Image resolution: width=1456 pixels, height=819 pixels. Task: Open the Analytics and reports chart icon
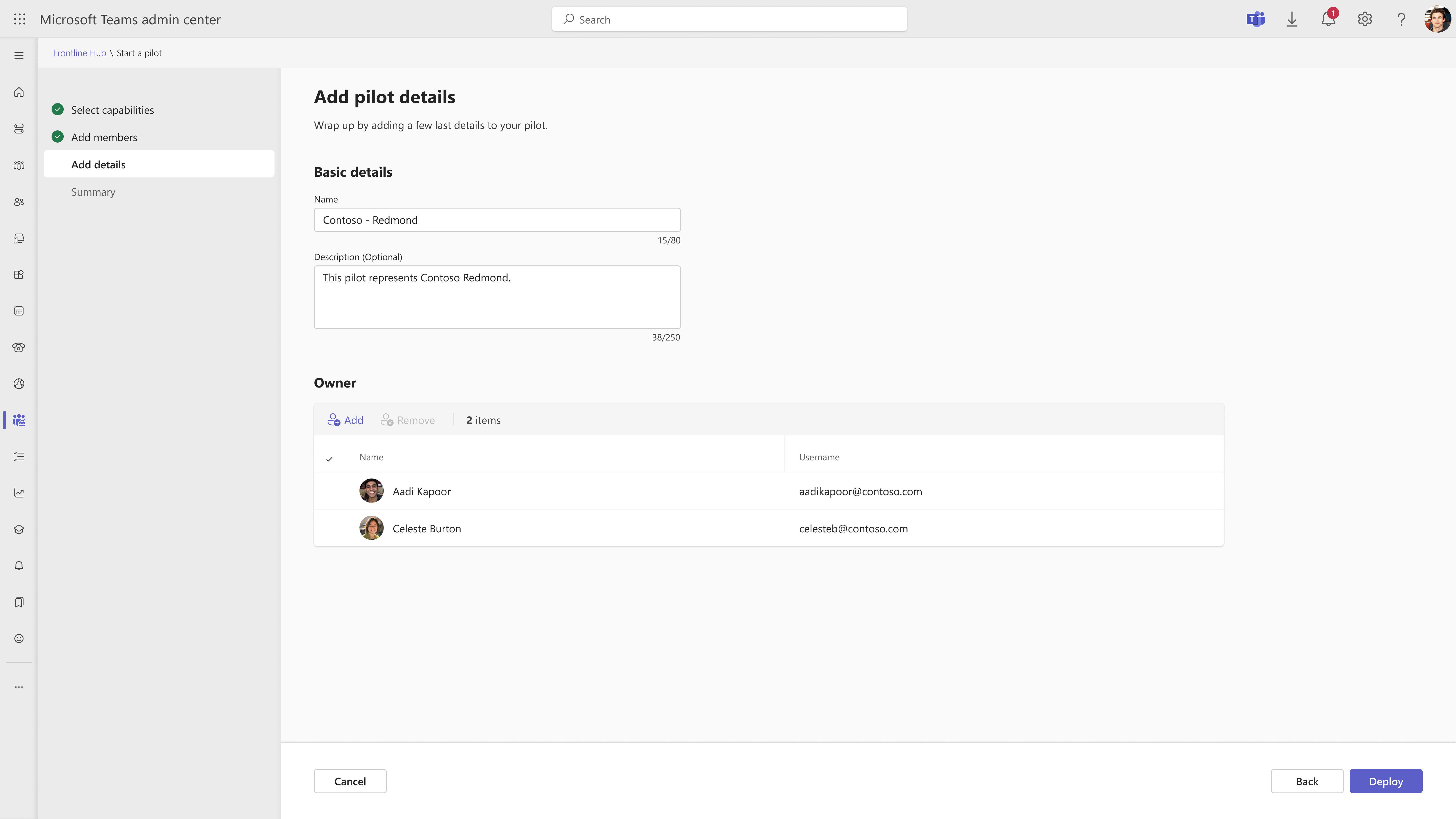(19, 493)
